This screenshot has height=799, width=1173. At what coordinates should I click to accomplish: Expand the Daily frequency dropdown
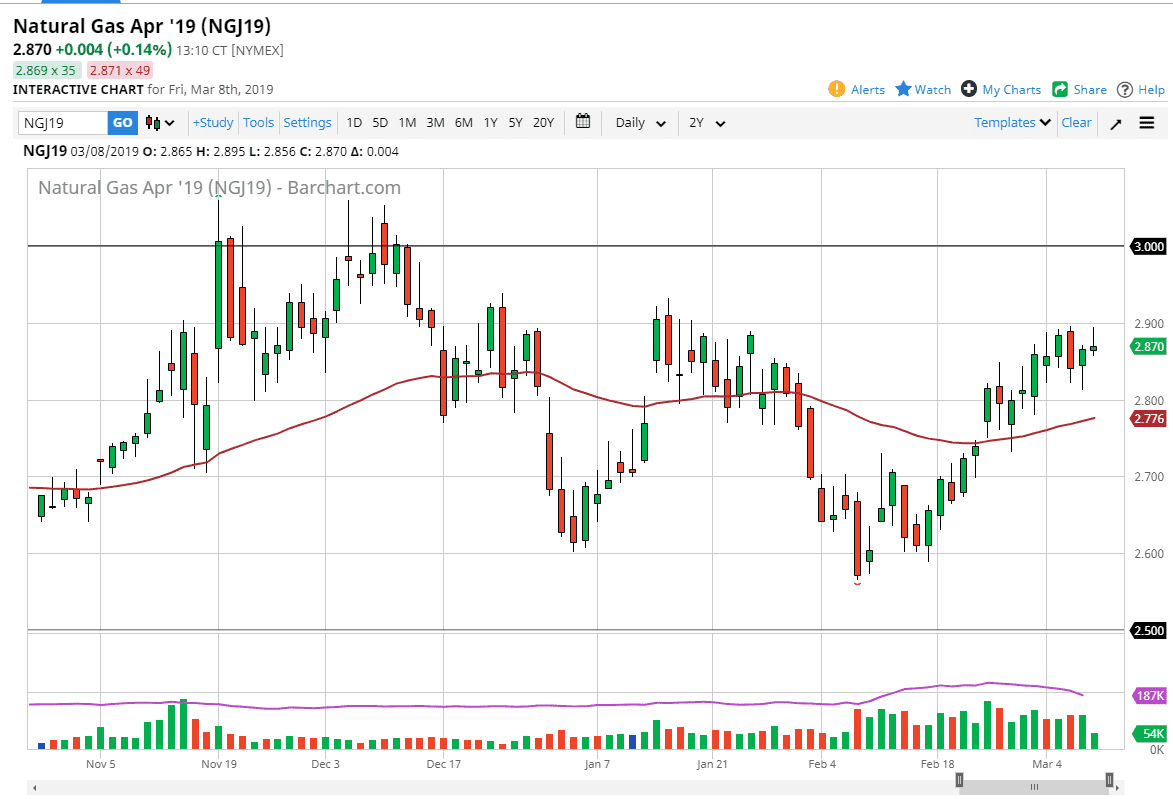(641, 123)
